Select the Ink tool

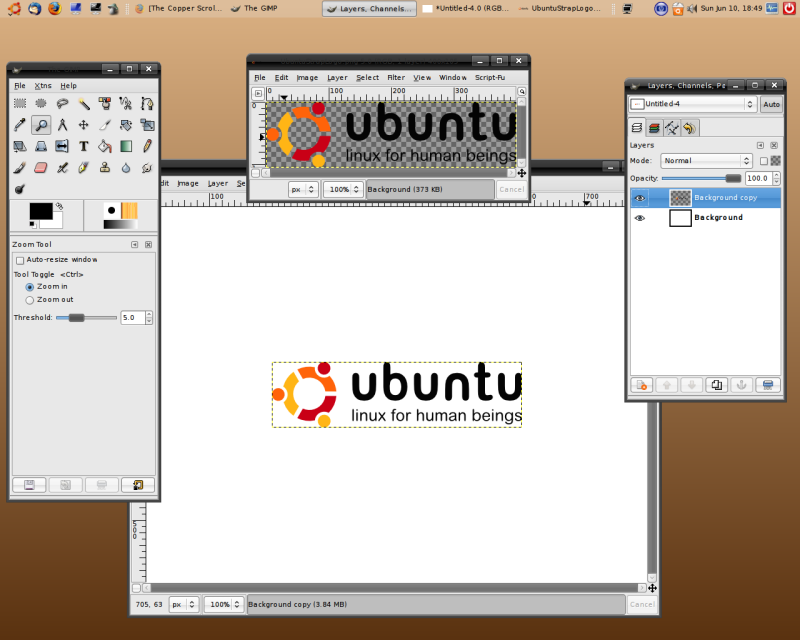pos(84,167)
